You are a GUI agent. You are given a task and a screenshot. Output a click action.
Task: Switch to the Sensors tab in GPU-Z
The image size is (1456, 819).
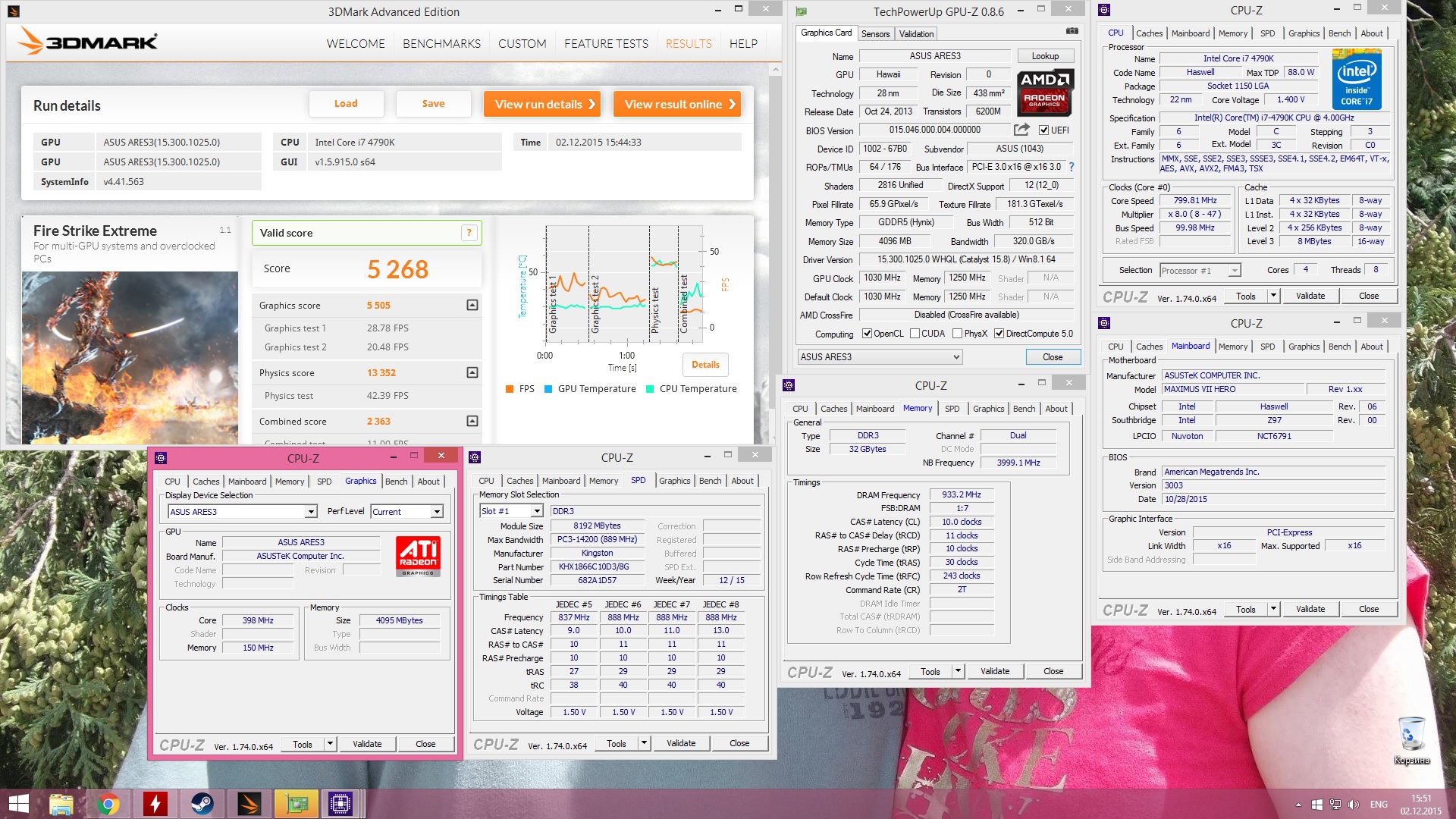click(x=875, y=34)
